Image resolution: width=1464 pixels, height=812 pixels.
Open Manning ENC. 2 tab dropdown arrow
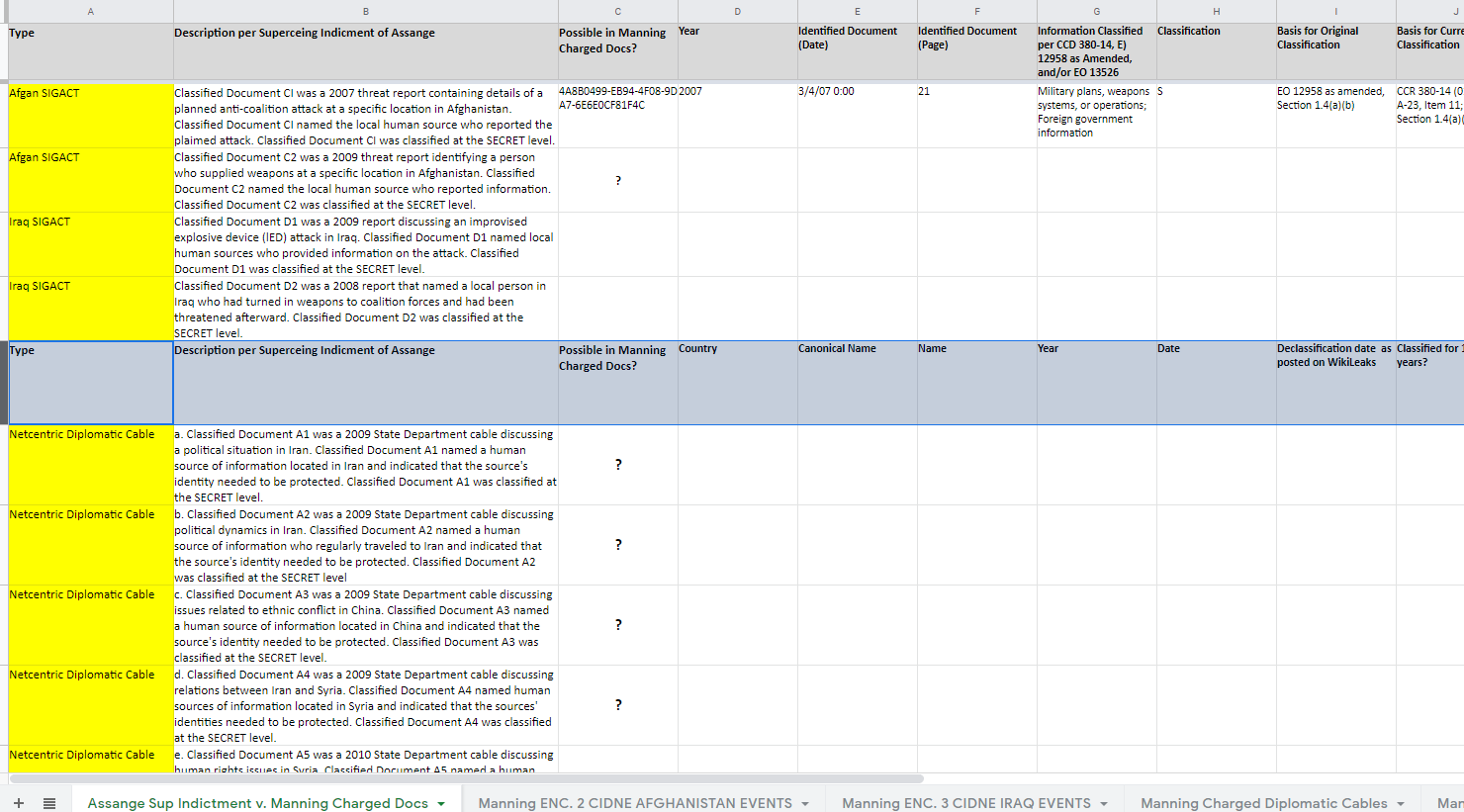805,803
